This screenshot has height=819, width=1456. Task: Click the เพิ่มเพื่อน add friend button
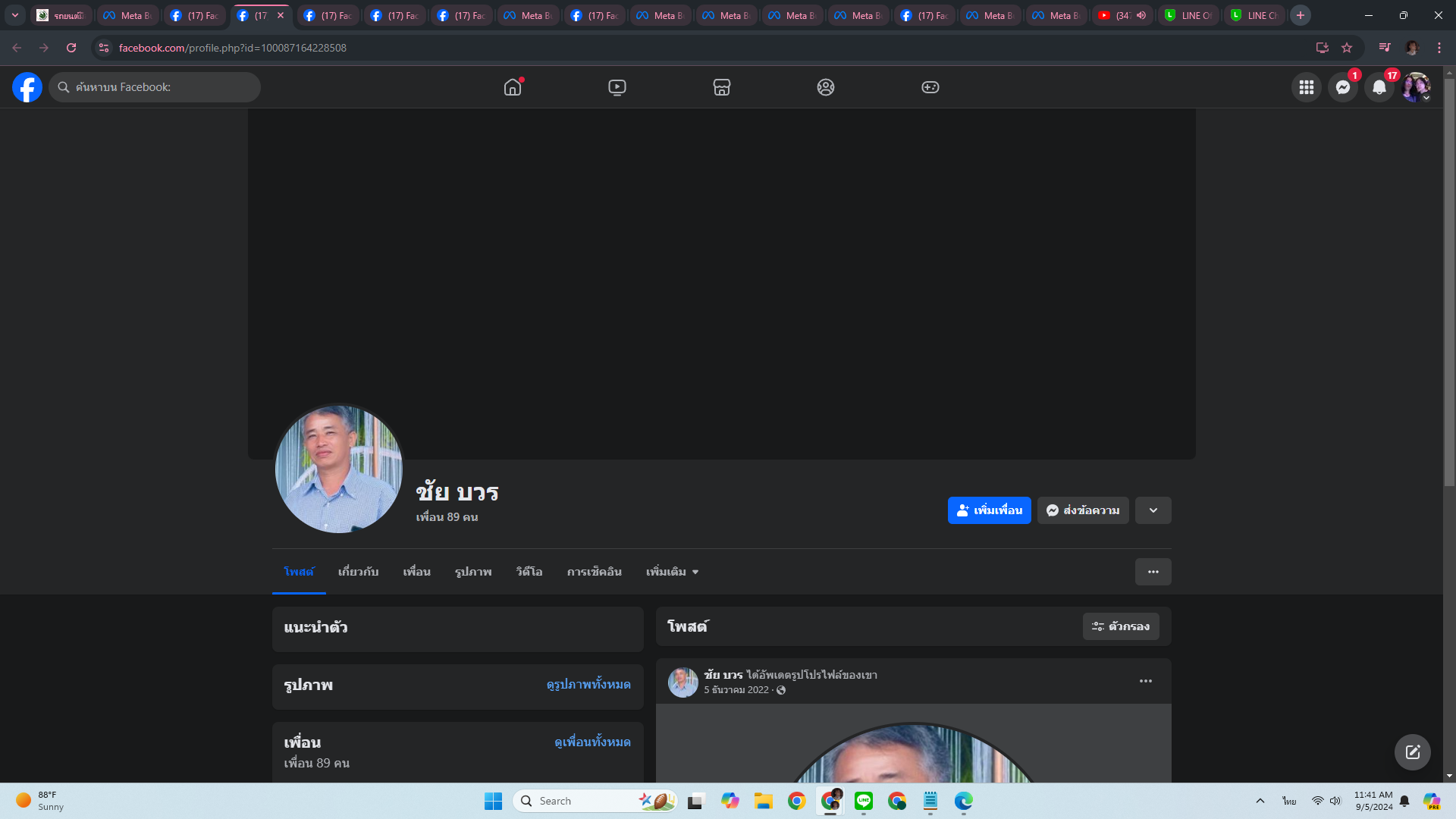(x=989, y=510)
